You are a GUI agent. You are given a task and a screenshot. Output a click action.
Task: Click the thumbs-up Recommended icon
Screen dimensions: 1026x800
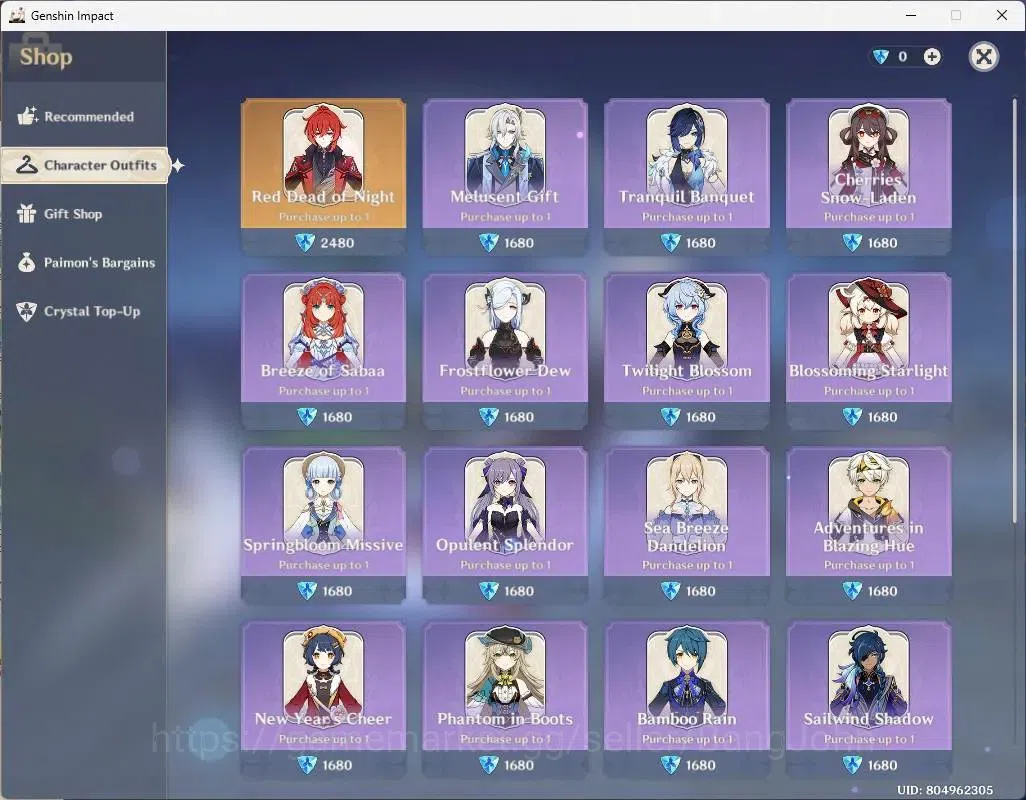click(27, 116)
